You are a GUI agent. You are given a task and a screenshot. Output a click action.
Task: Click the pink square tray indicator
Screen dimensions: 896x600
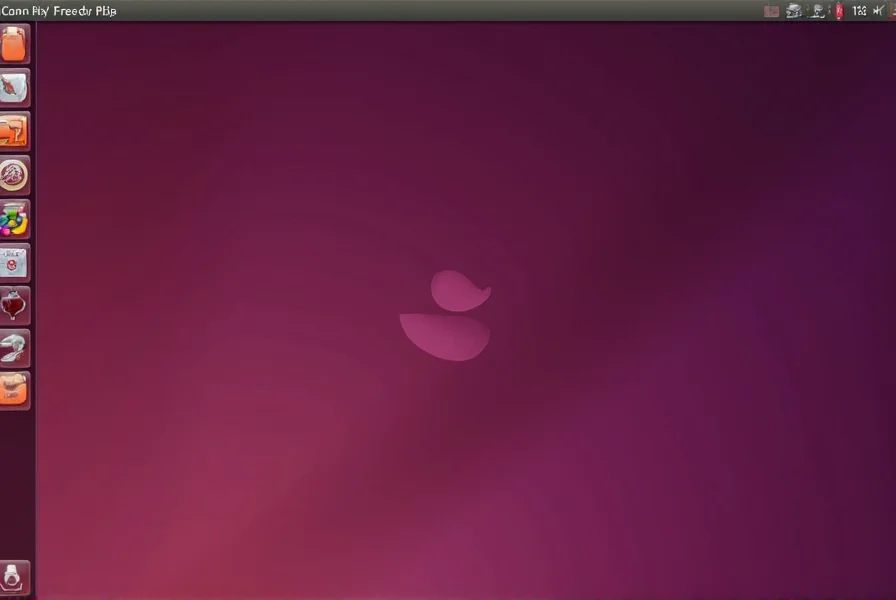771,11
